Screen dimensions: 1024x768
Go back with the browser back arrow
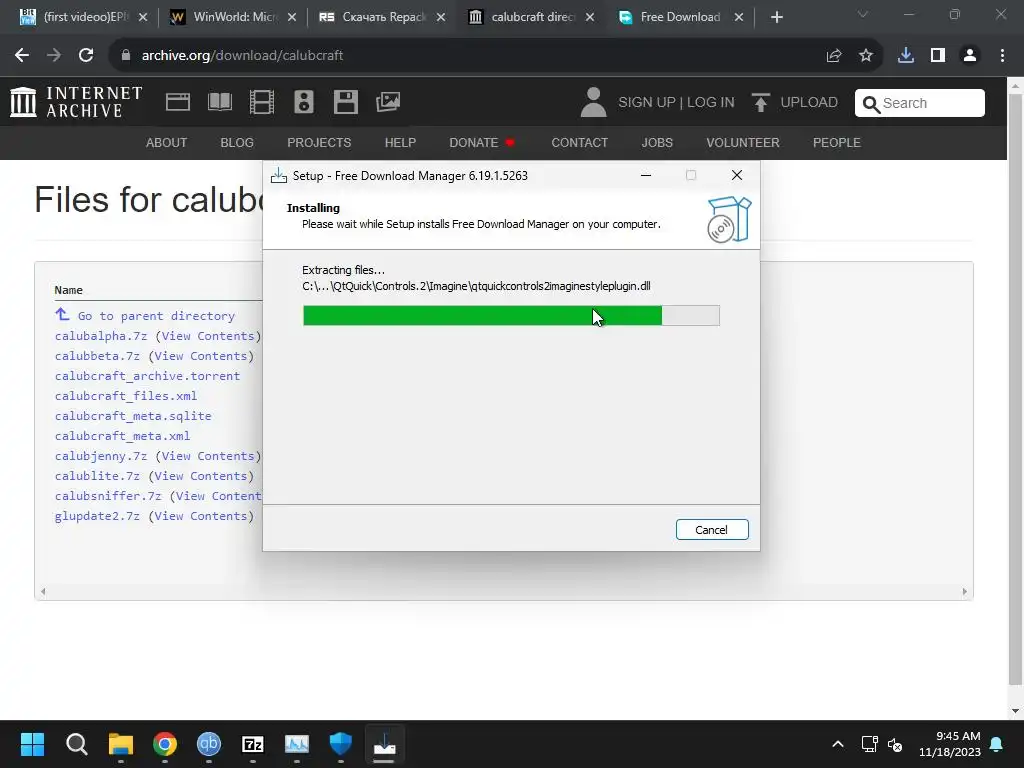click(x=22, y=56)
